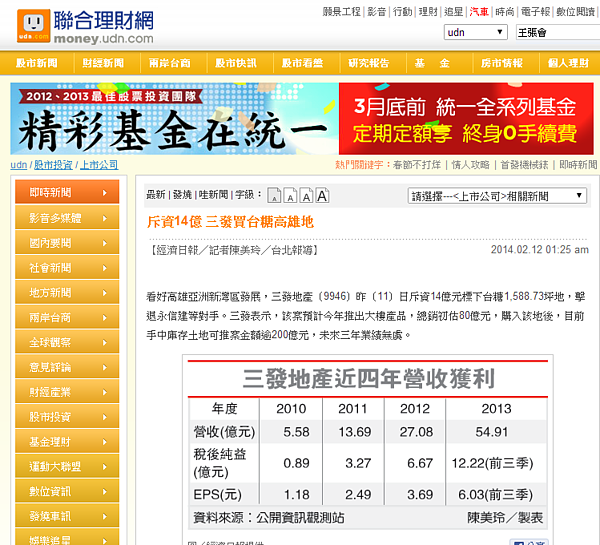600x545 pixels.
Task: Click the headline 斥資14億 三發買台糖高雄地
Action: click(230, 222)
